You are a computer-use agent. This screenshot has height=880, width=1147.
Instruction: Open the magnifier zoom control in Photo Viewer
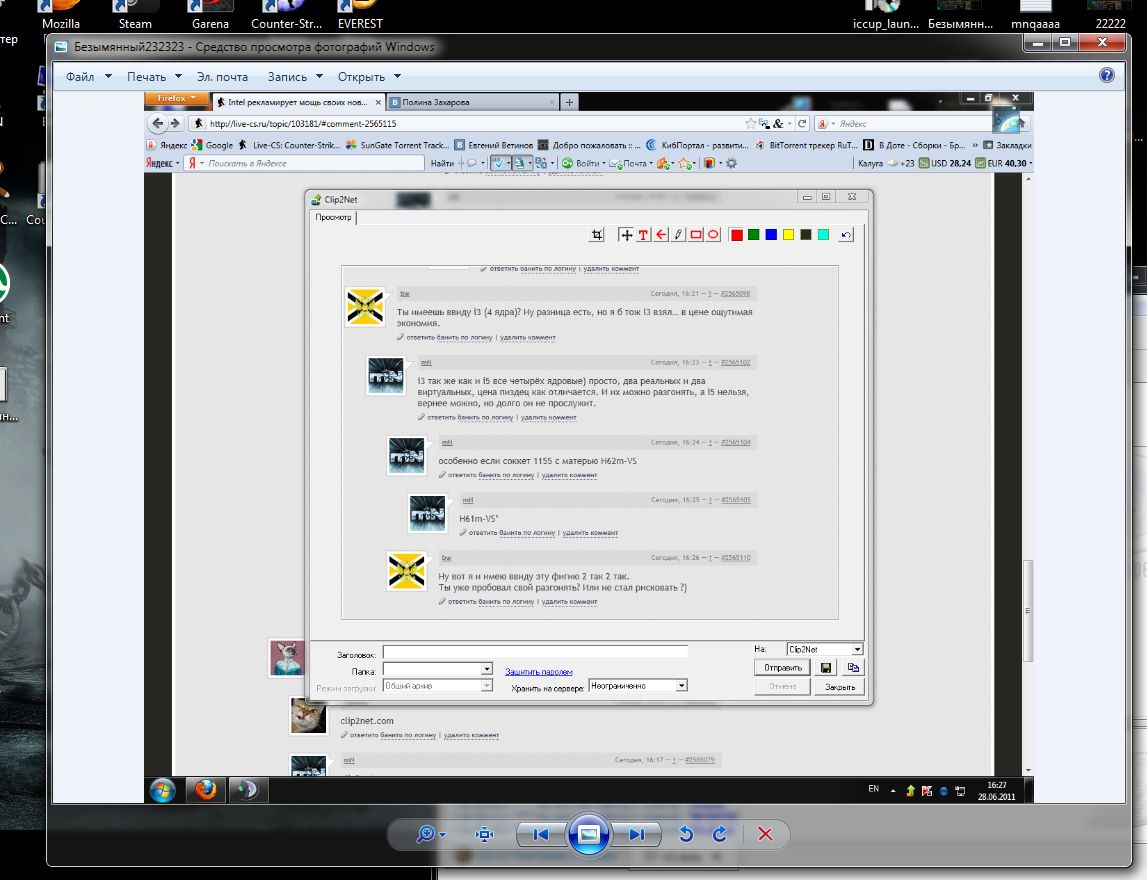pos(430,834)
